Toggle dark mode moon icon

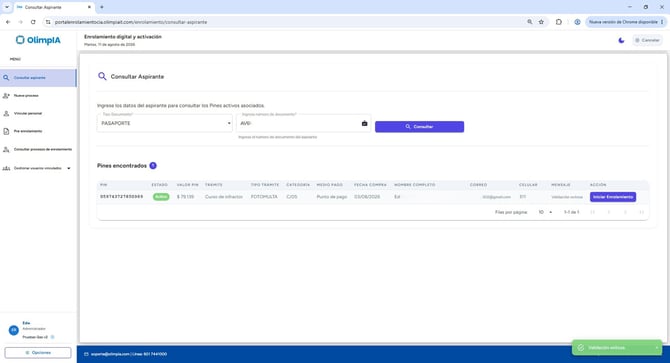tap(621, 40)
